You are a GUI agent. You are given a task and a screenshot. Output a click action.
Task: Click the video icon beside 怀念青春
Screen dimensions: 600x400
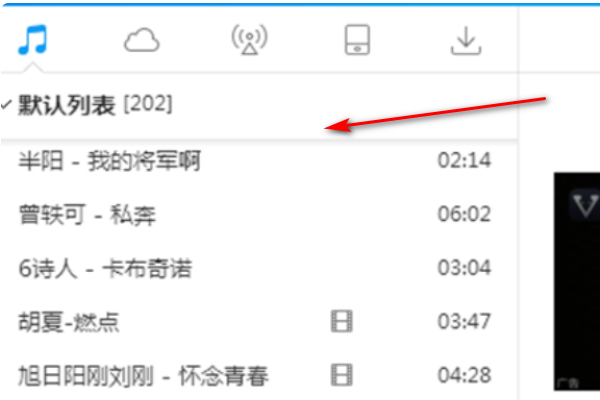[341, 375]
